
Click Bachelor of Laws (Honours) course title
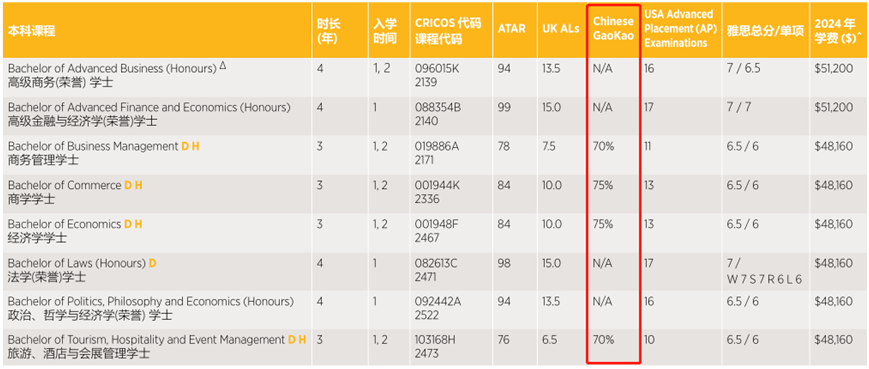76,263
